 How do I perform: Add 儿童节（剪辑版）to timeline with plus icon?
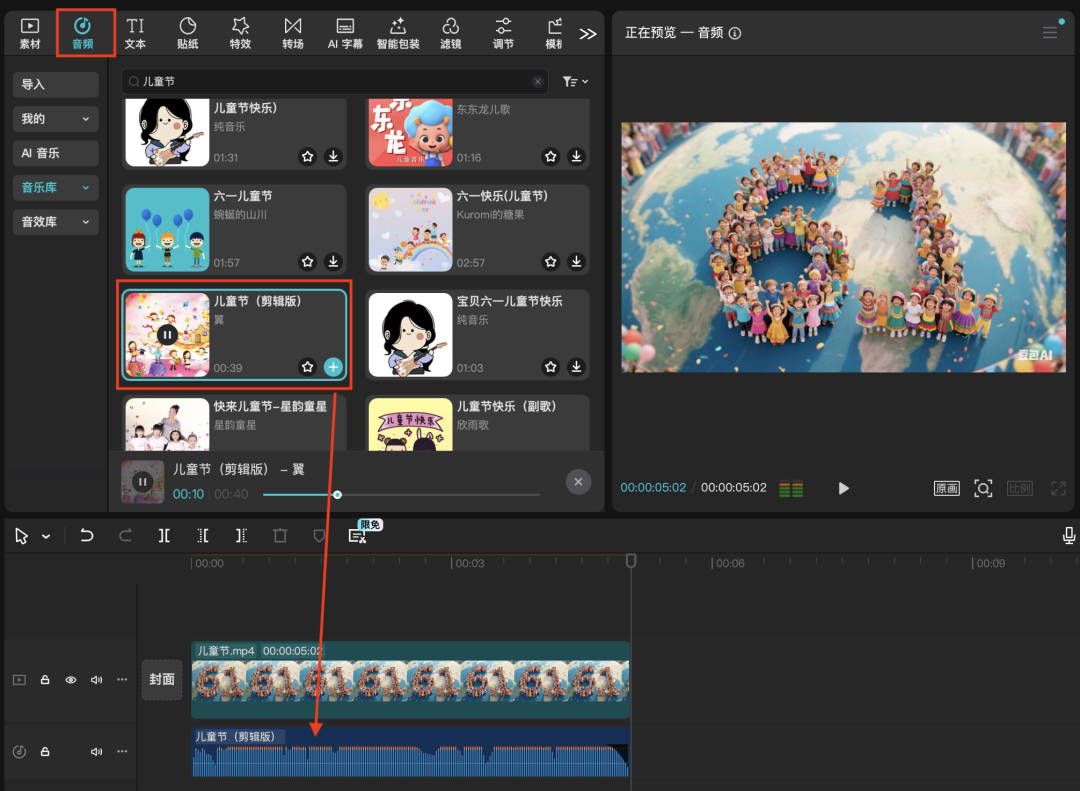click(333, 367)
